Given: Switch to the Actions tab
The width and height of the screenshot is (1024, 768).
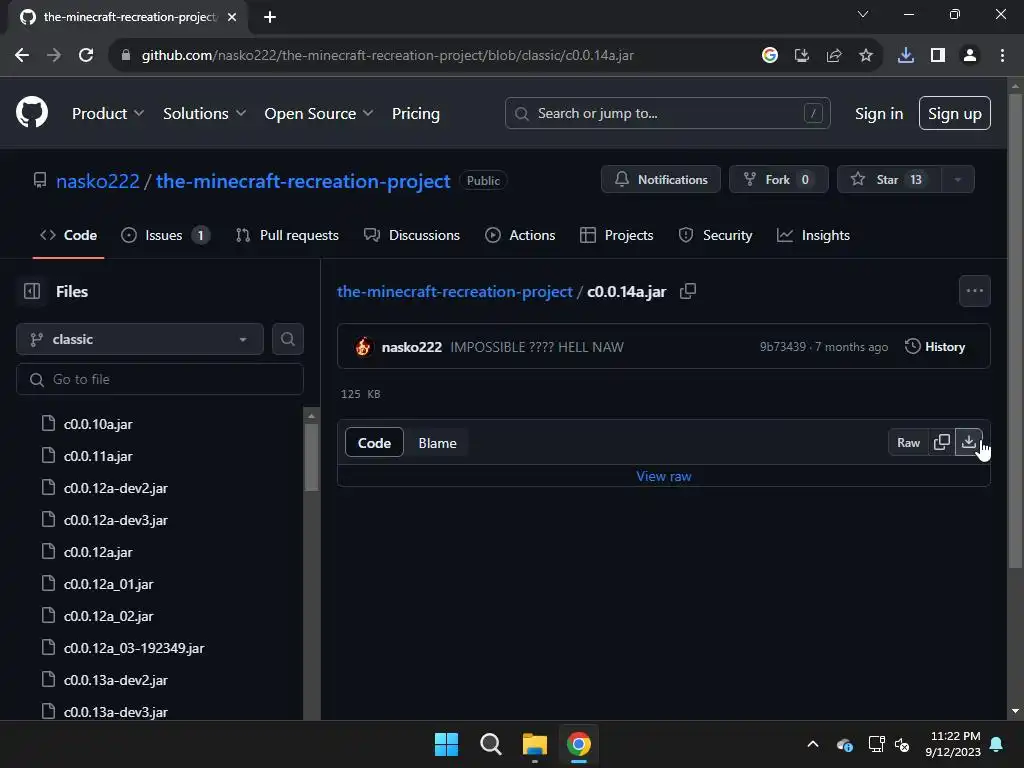Looking at the screenshot, I should pos(520,235).
